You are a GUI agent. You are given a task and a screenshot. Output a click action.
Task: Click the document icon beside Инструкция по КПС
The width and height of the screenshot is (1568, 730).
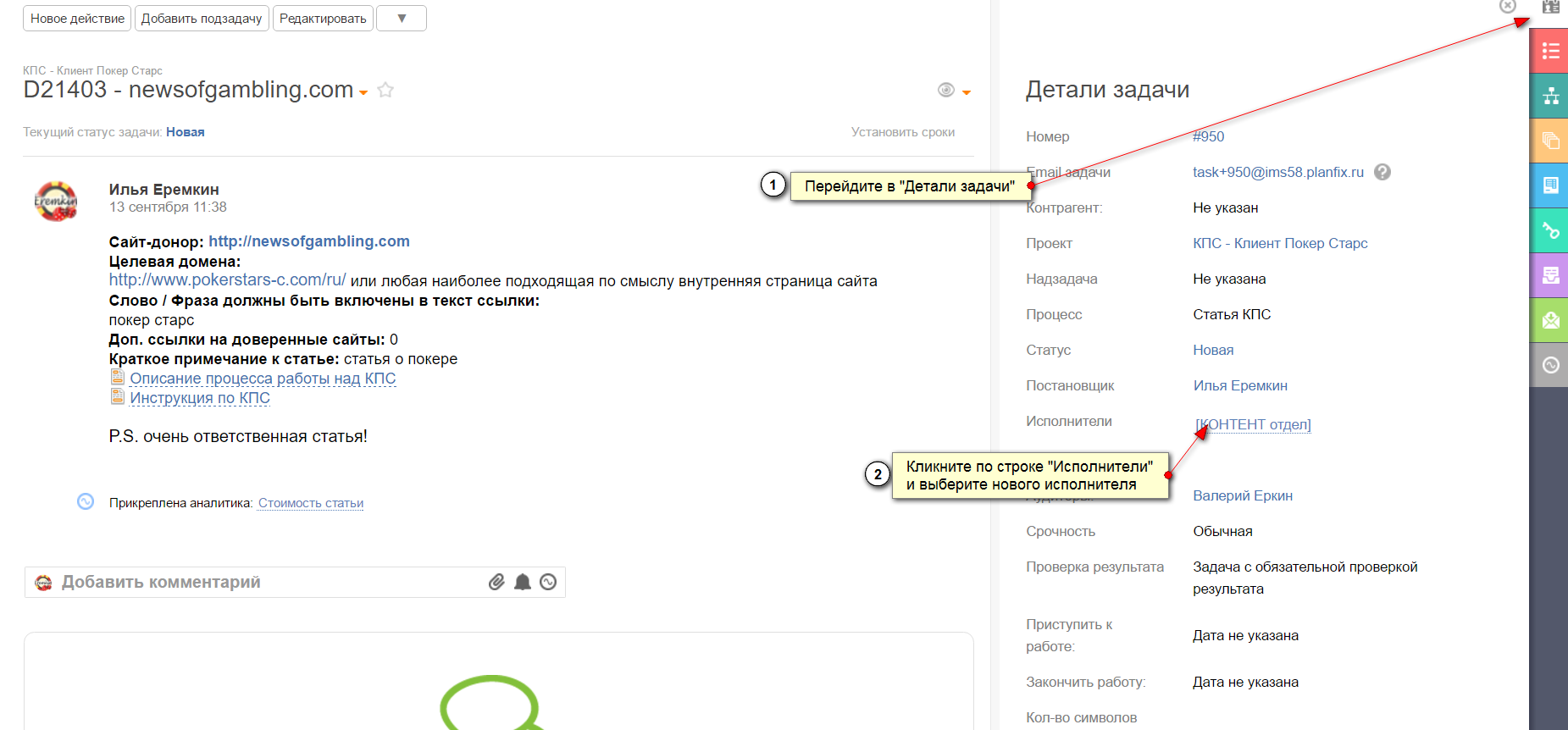coord(118,397)
